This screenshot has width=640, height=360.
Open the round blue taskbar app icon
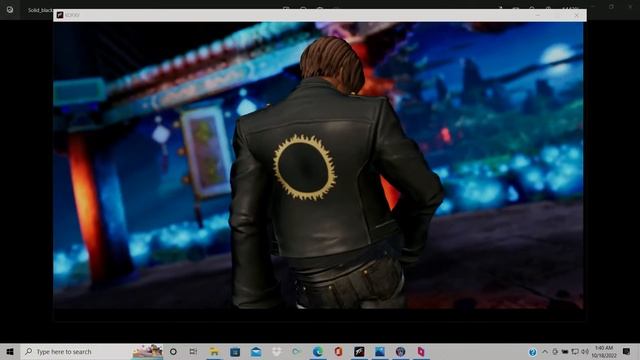coord(400,351)
